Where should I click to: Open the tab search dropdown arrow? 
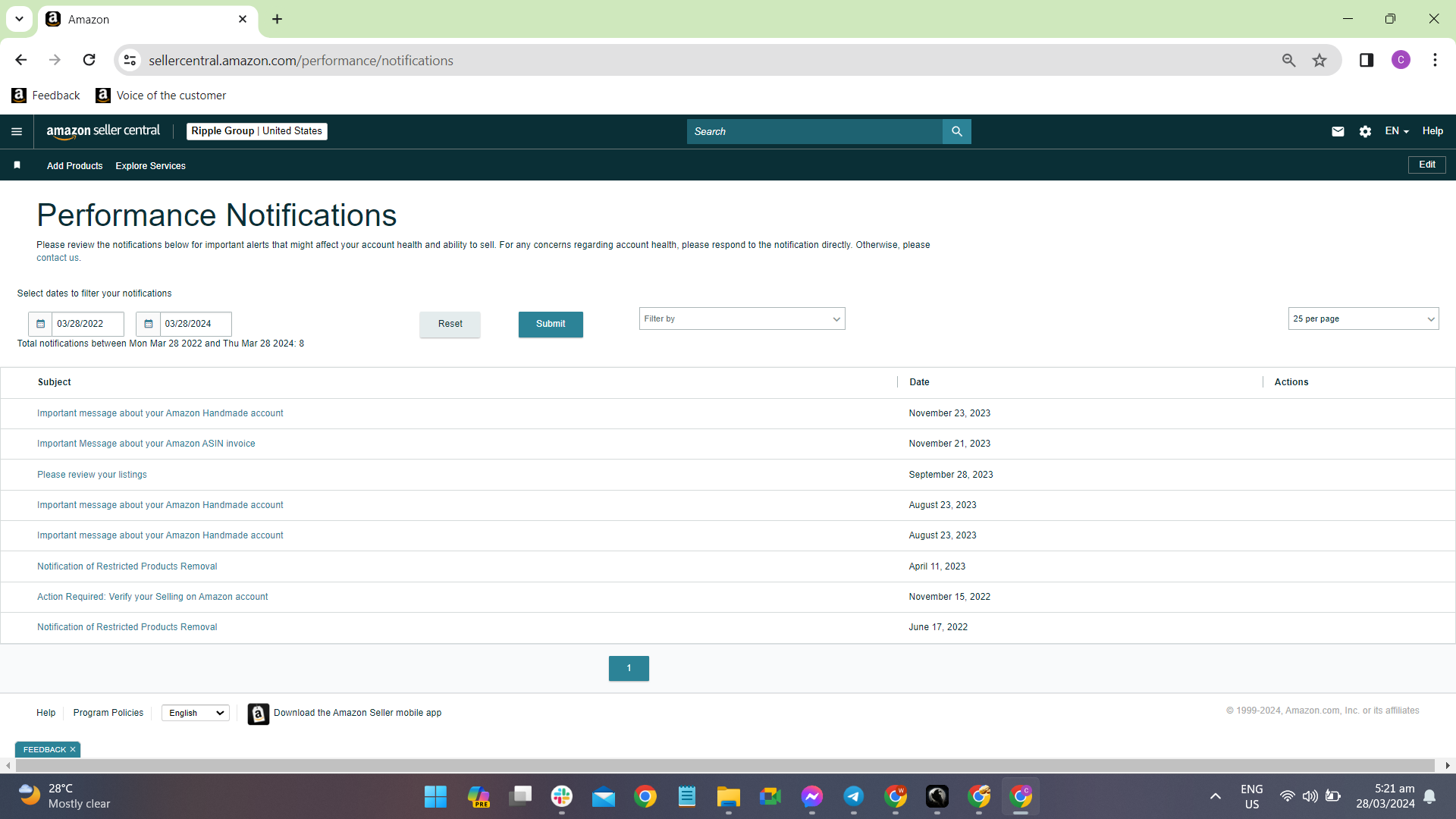(x=19, y=19)
